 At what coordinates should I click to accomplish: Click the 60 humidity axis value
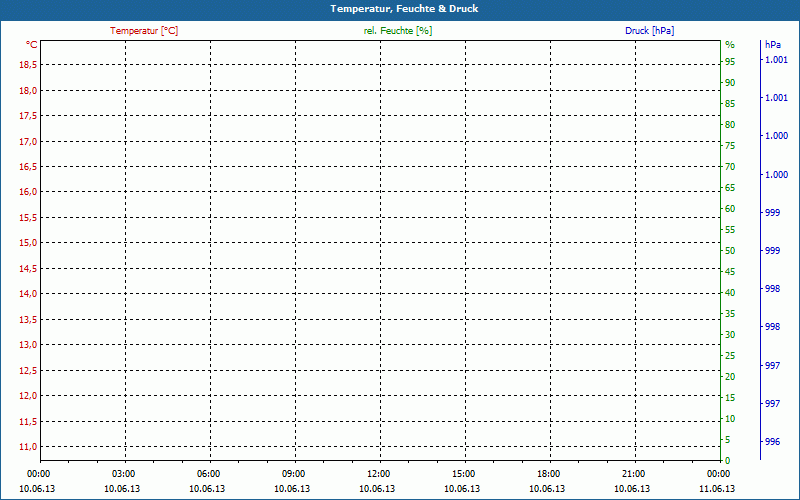pyautogui.click(x=730, y=209)
